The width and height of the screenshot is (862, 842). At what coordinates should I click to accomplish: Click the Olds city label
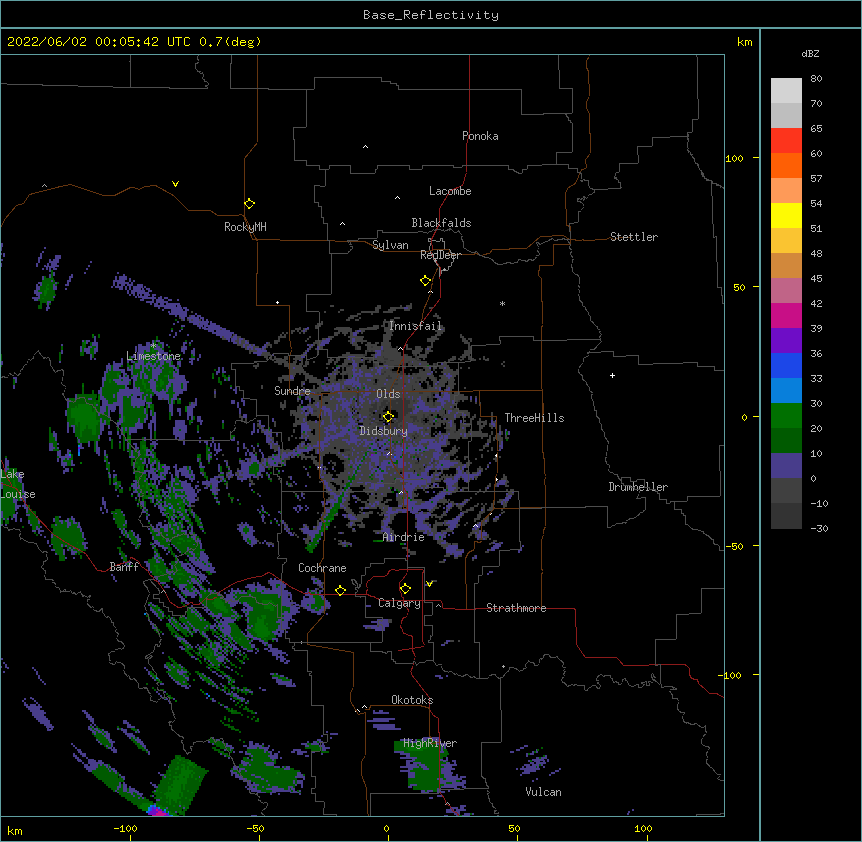click(x=388, y=394)
